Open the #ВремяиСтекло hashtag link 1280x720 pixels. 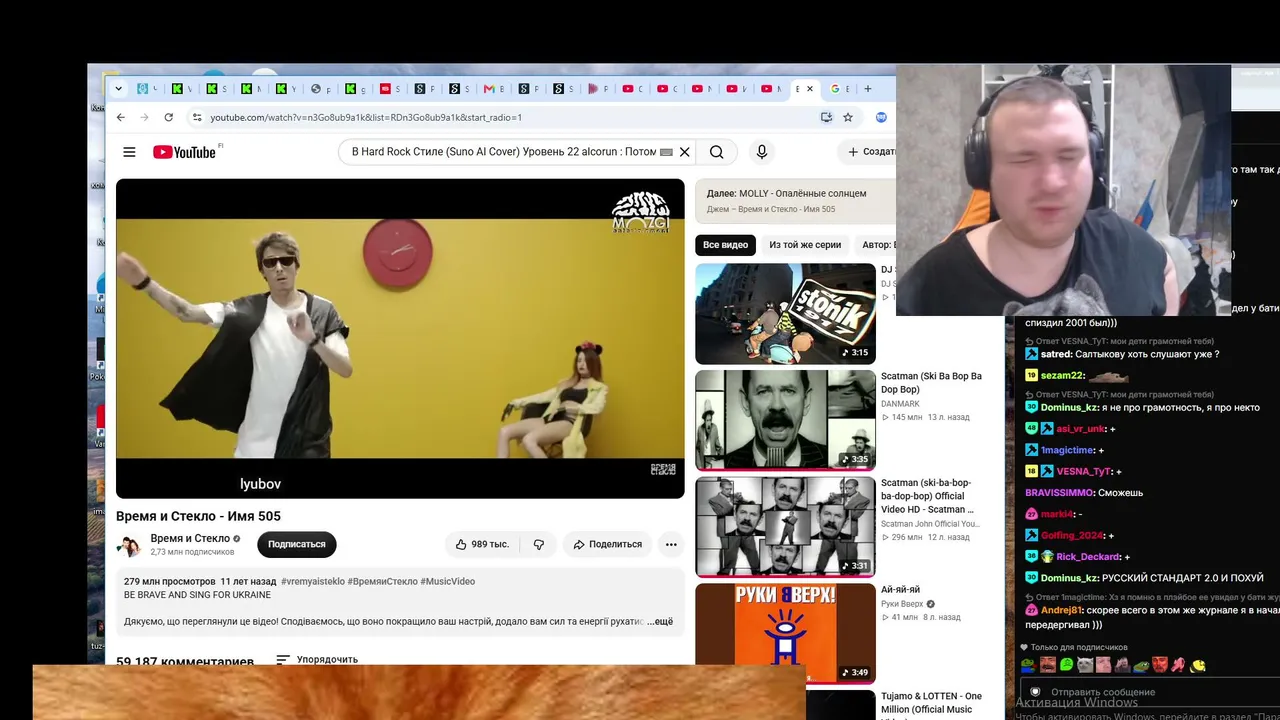point(383,581)
